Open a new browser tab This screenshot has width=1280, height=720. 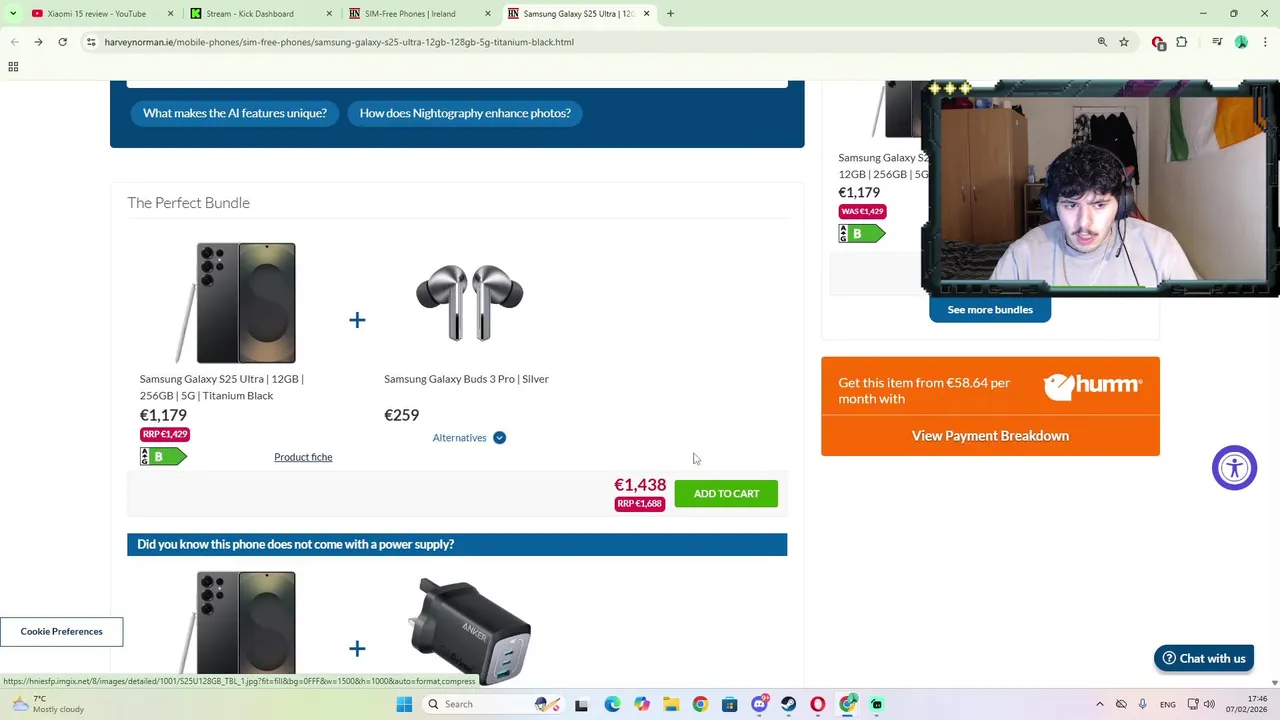pos(670,13)
